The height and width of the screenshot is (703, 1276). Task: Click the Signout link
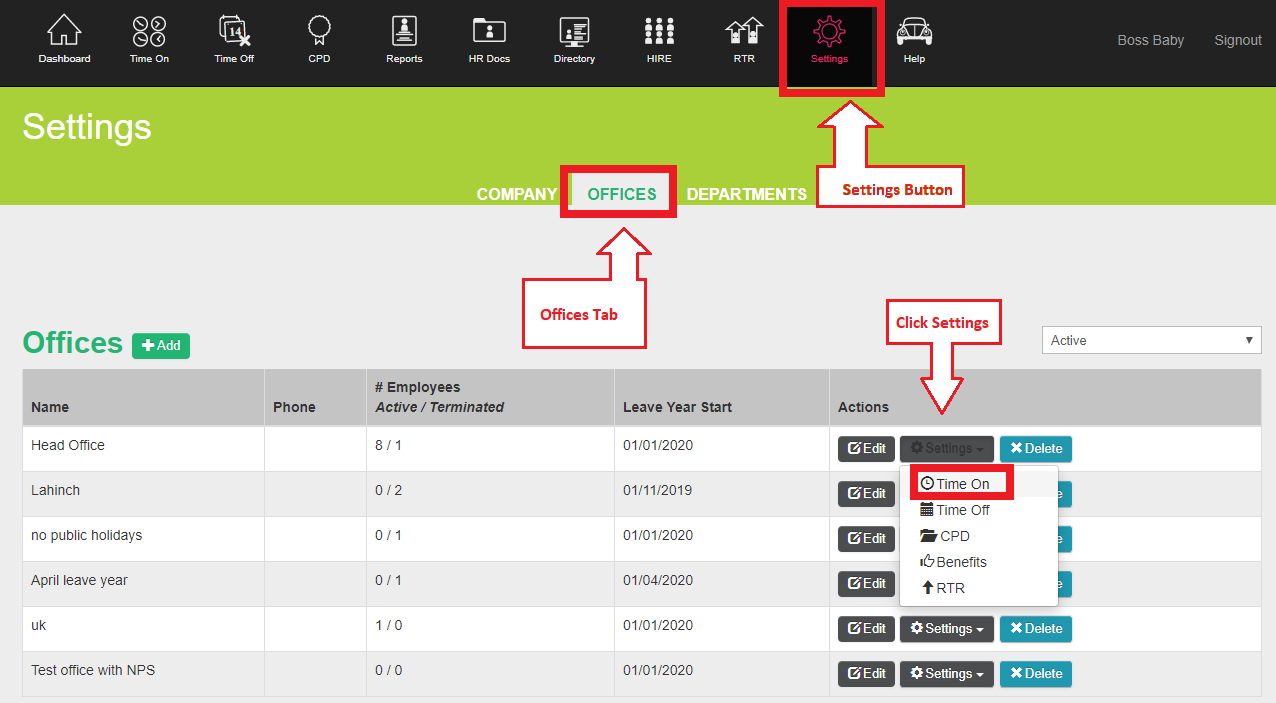(x=1237, y=40)
